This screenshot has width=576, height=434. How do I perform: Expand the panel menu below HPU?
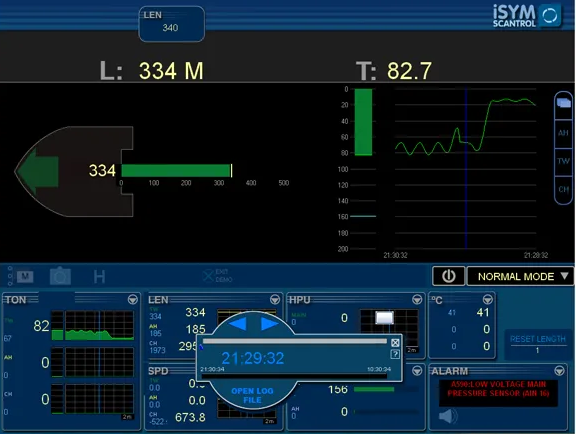click(417, 371)
